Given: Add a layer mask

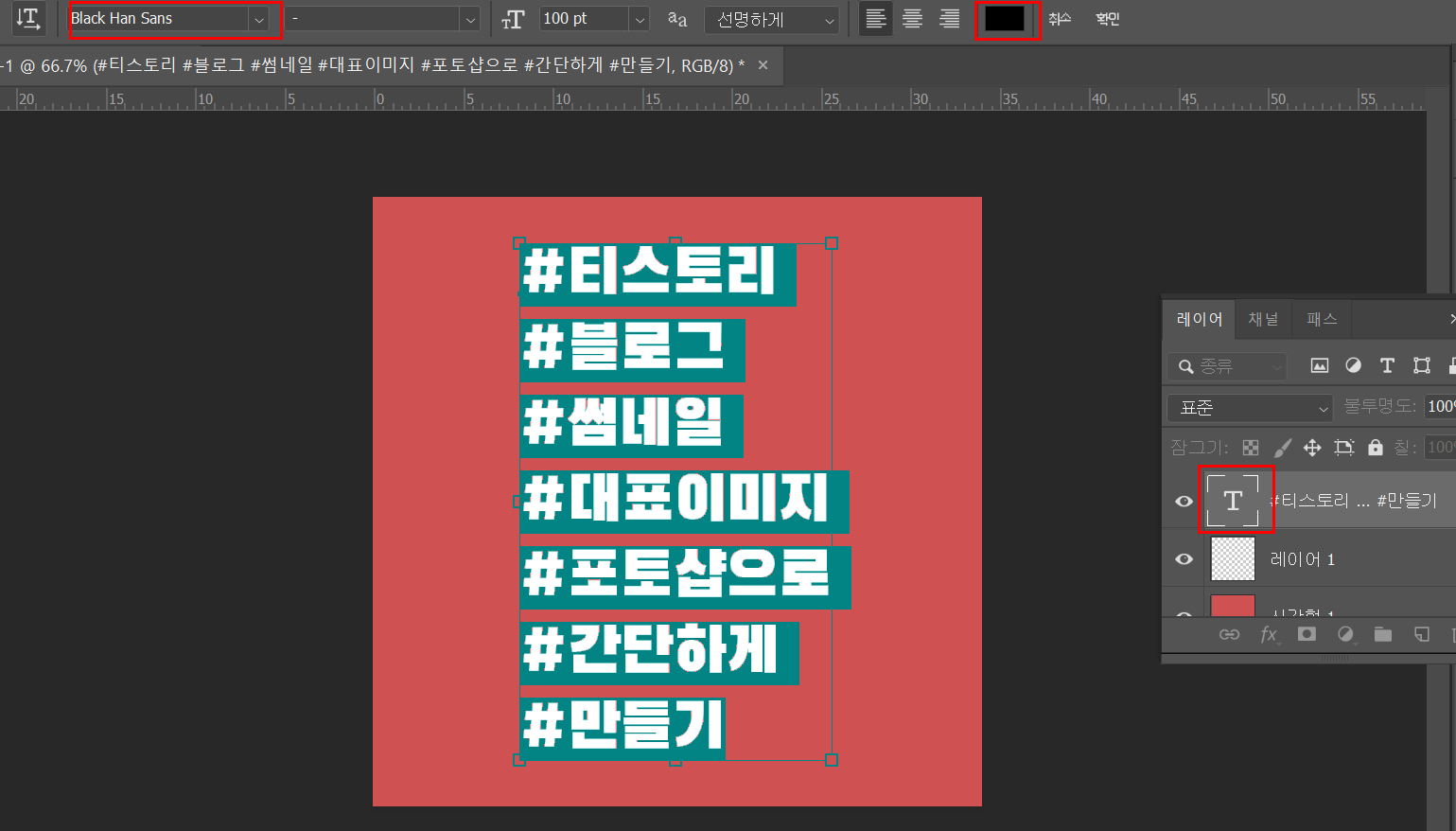Looking at the screenshot, I should pyautogui.click(x=1307, y=634).
